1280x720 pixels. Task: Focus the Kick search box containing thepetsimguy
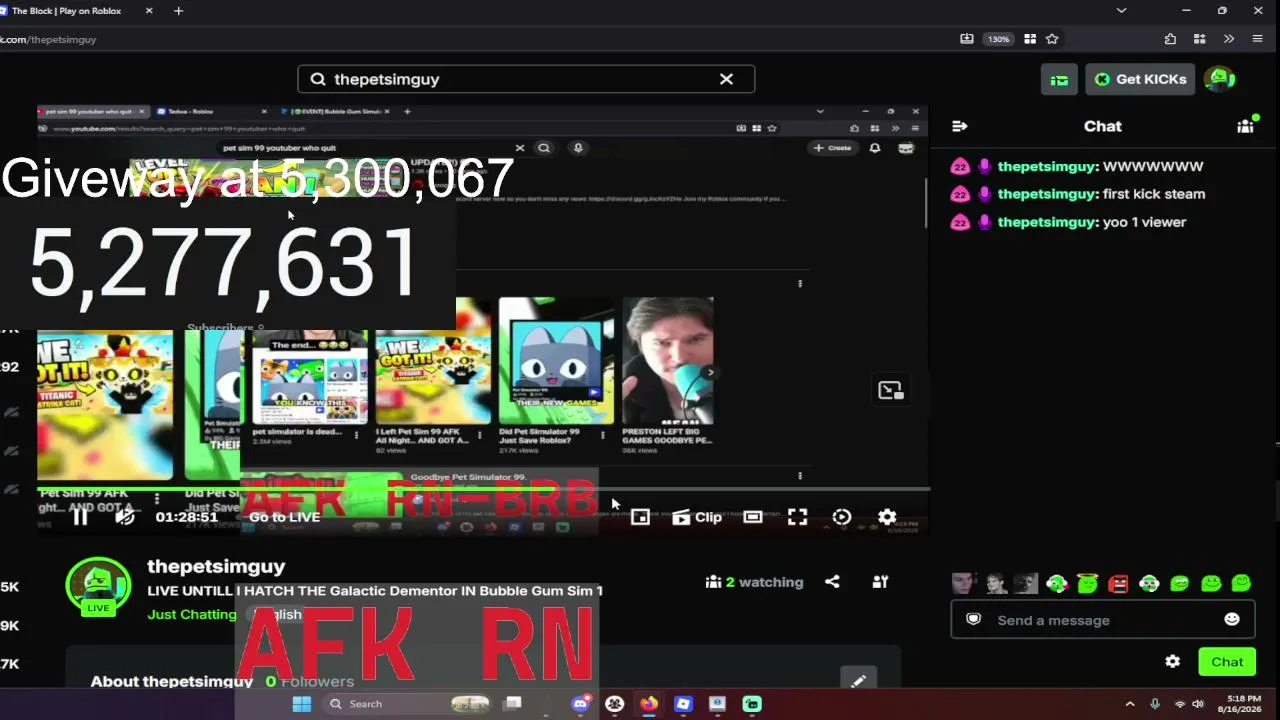pos(526,79)
